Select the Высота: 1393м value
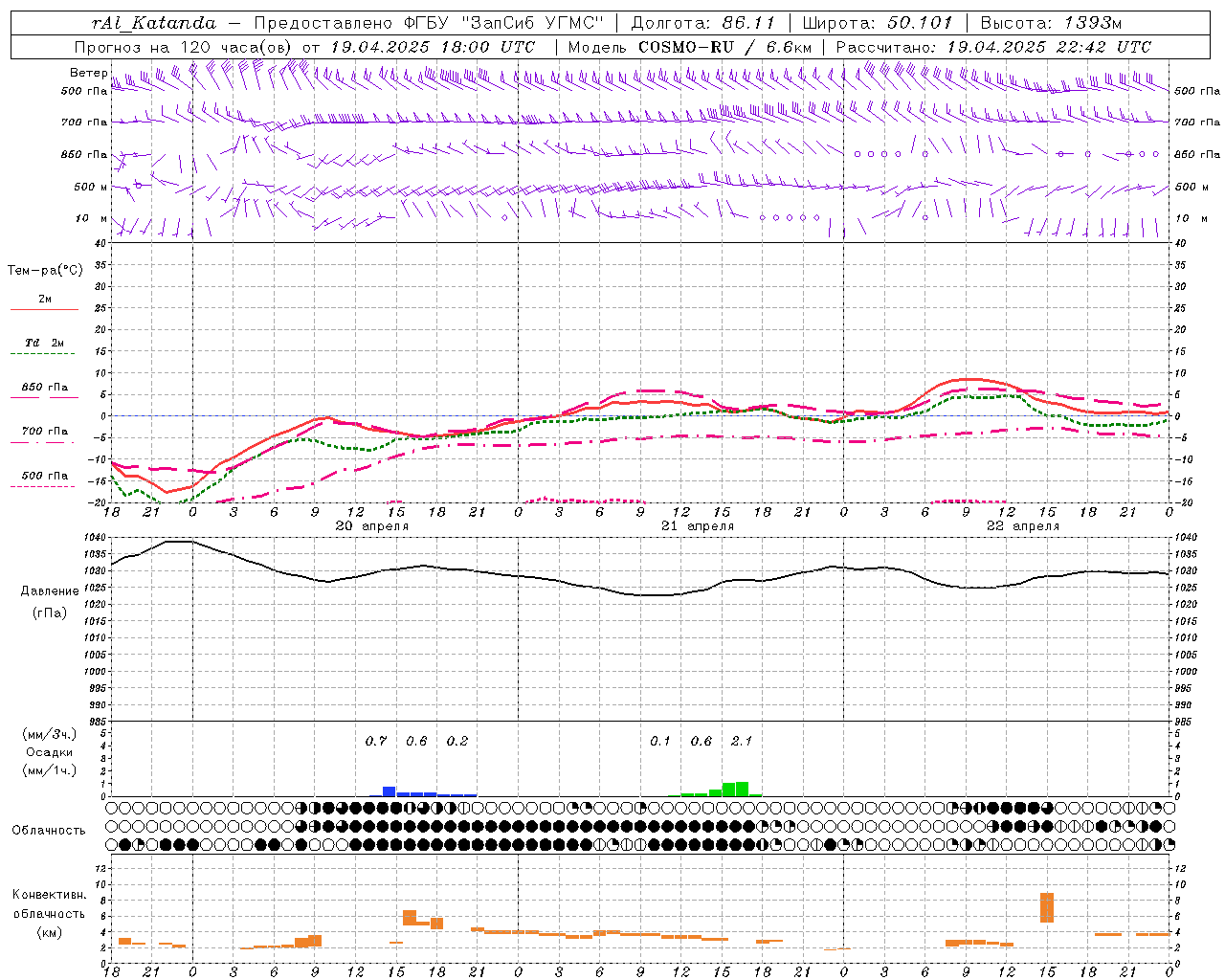The height and width of the screenshot is (980, 1225). tap(1051, 23)
